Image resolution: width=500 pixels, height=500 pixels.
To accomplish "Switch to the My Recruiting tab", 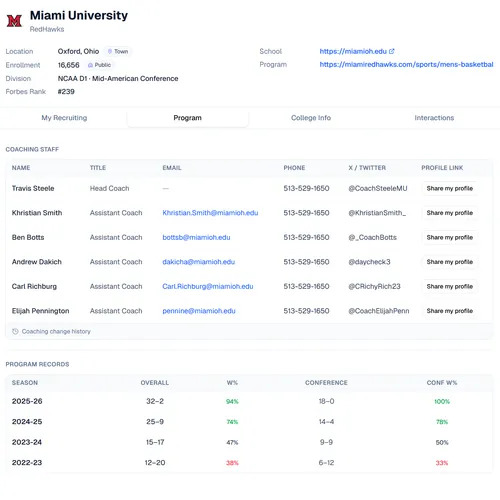I will (64, 118).
